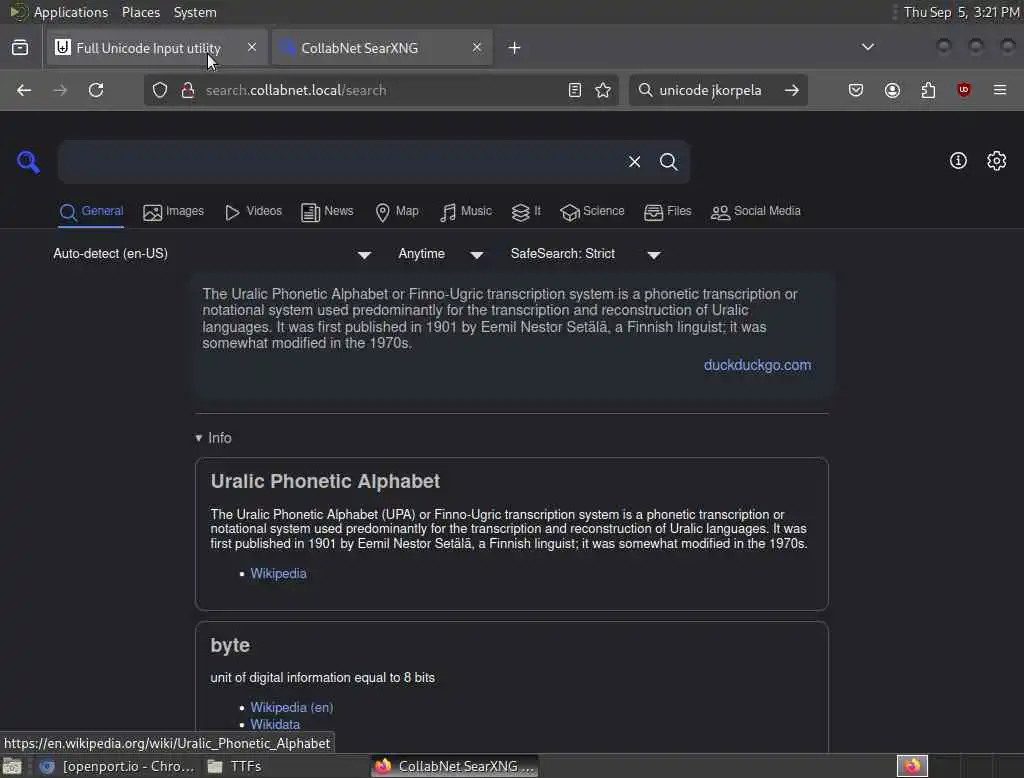Viewport: 1024px width, 778px height.
Task: List all tabs with the chevron
Action: [867, 47]
